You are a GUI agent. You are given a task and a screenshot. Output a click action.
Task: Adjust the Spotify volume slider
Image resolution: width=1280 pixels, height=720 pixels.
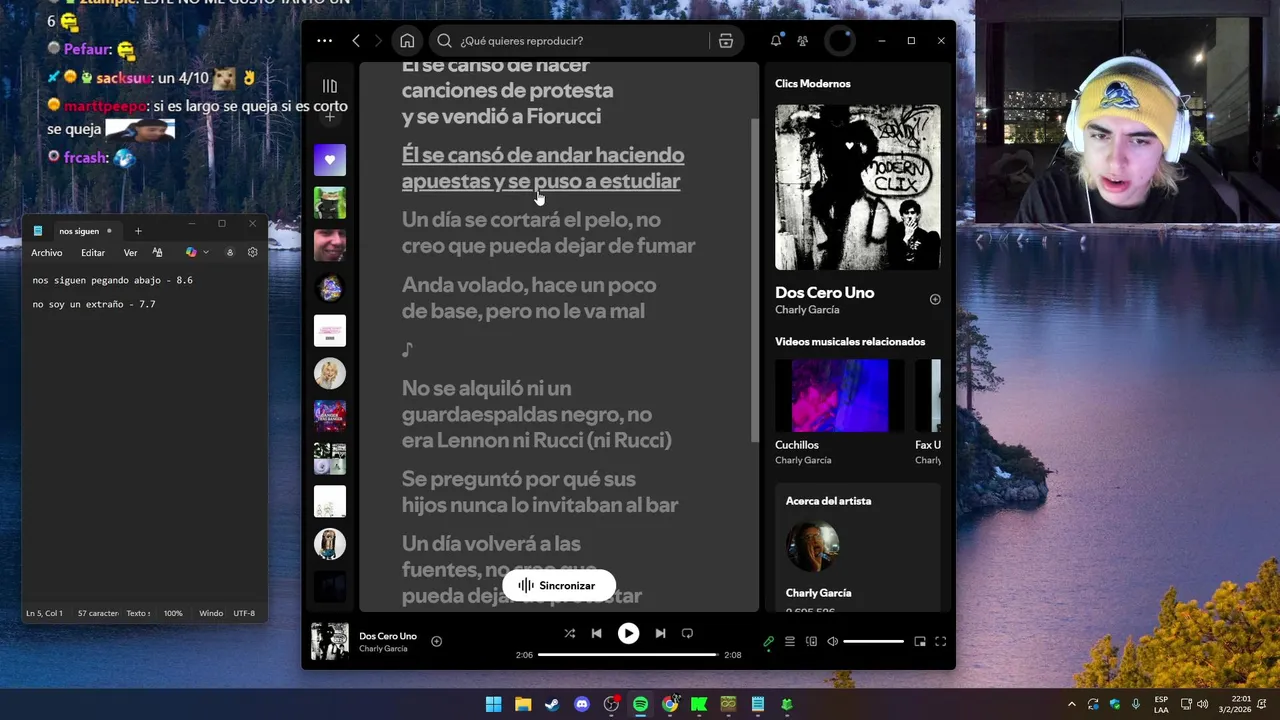pos(873,642)
